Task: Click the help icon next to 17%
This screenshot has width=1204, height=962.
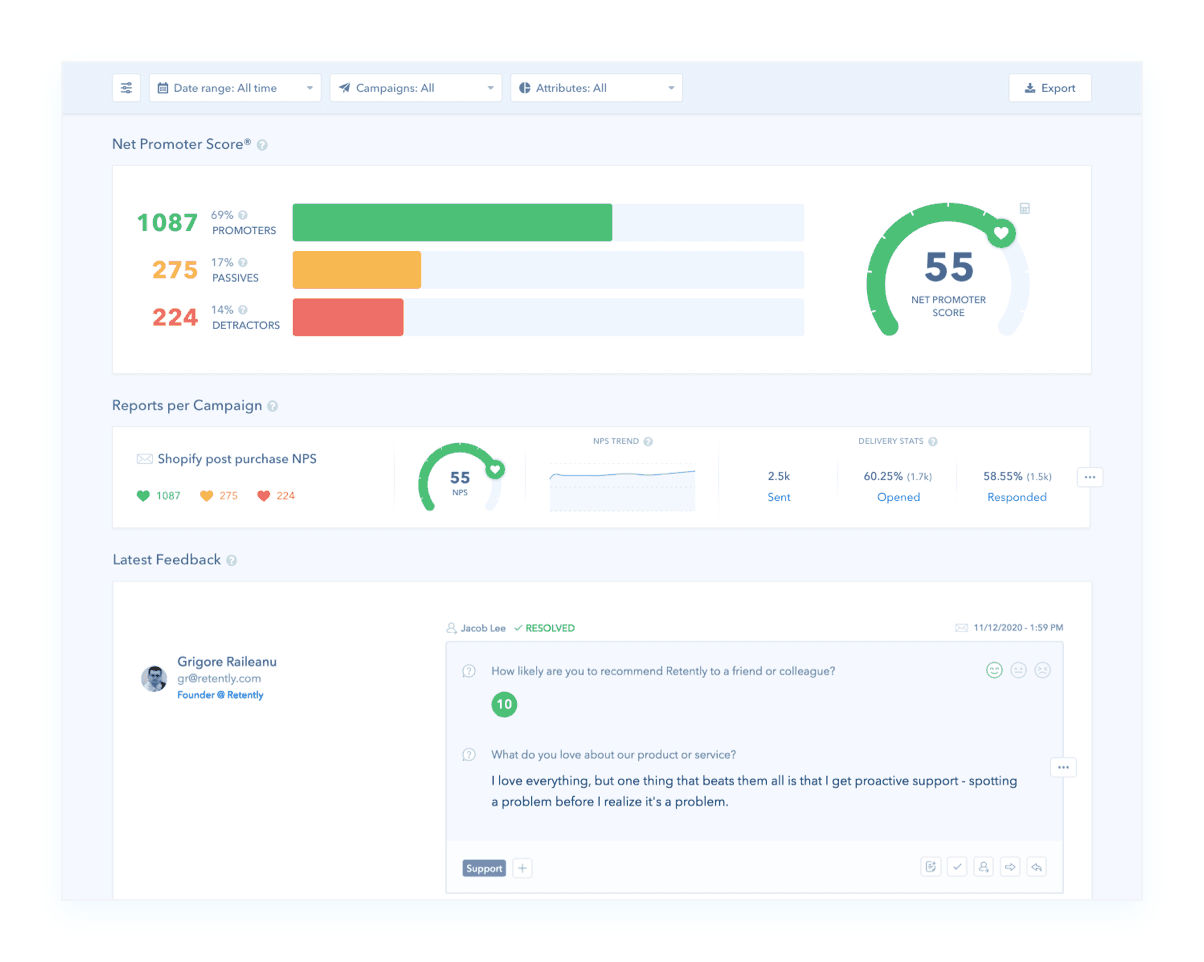Action: coord(243,263)
